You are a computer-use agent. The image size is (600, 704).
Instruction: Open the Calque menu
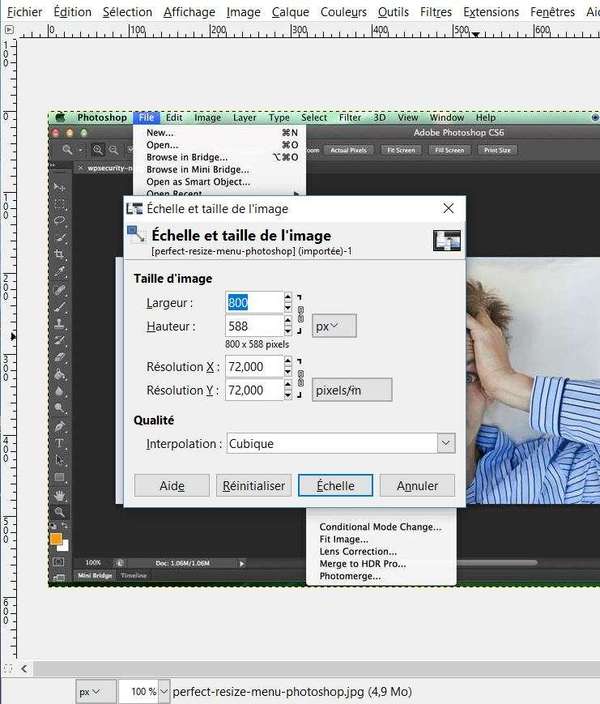click(290, 12)
